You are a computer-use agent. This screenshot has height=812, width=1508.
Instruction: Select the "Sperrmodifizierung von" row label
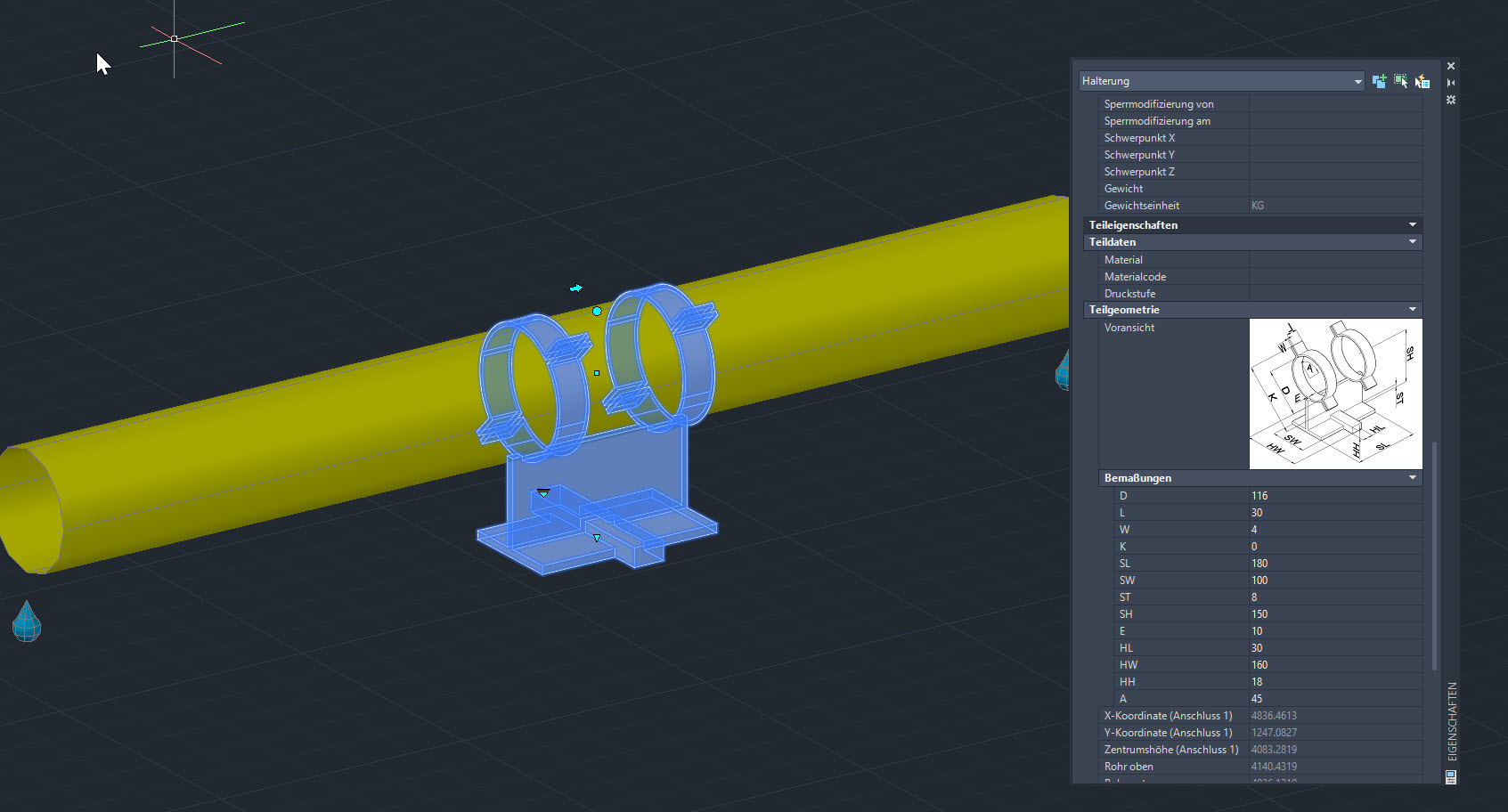click(x=1159, y=104)
